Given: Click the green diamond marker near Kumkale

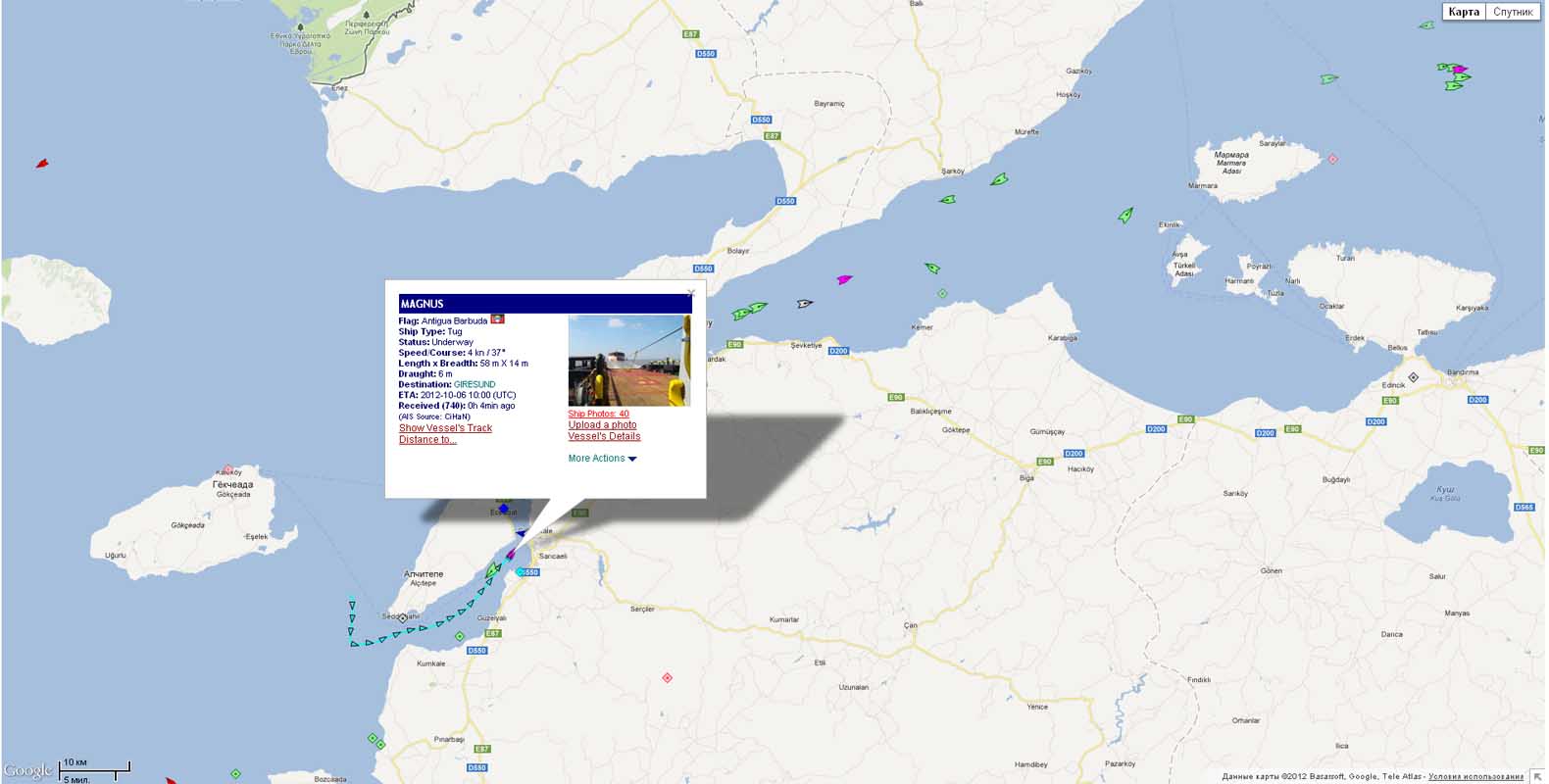Looking at the screenshot, I should click(459, 637).
